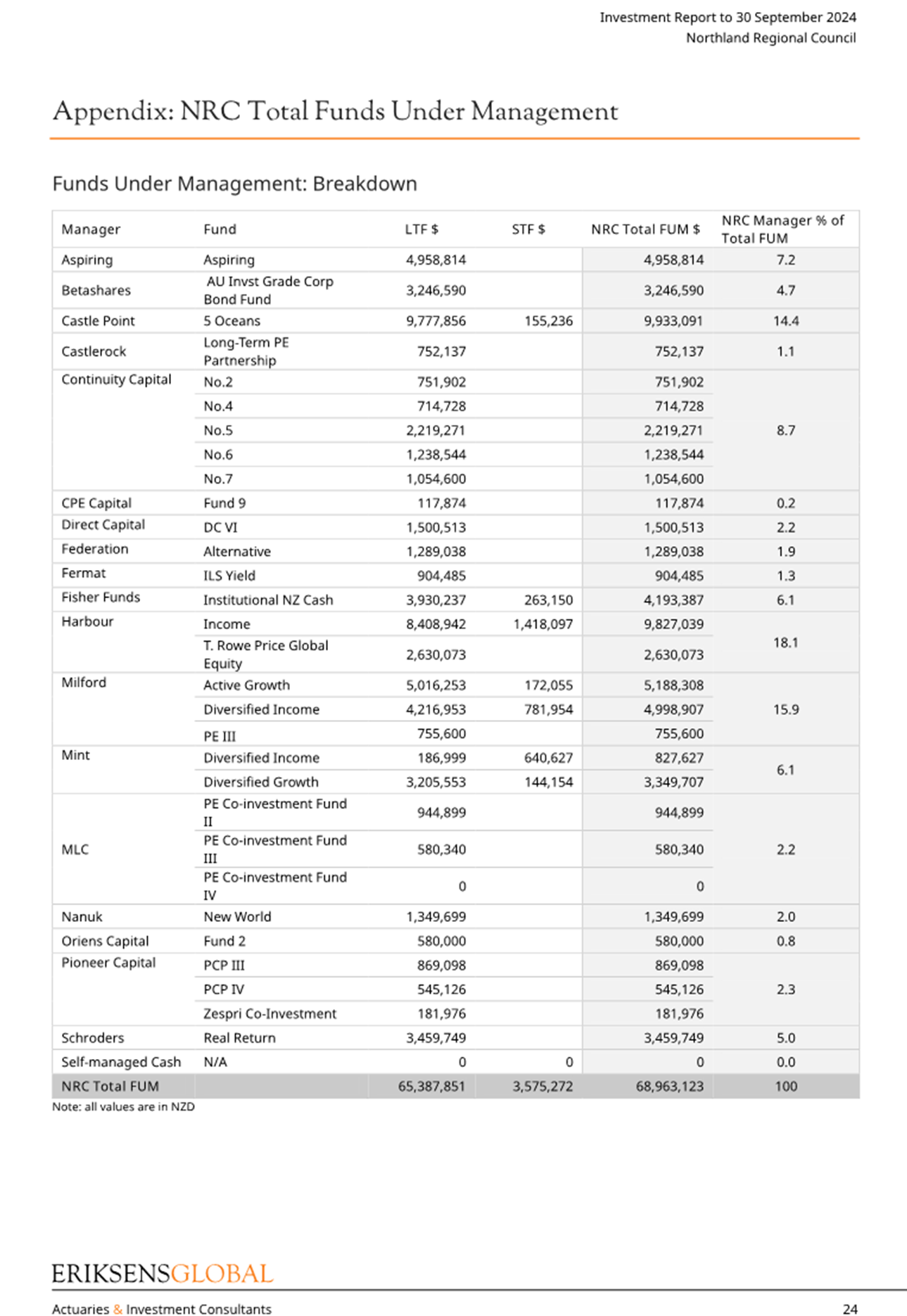
Task: Click the T. Rowe Price Global Equity fund
Action: coord(265,654)
